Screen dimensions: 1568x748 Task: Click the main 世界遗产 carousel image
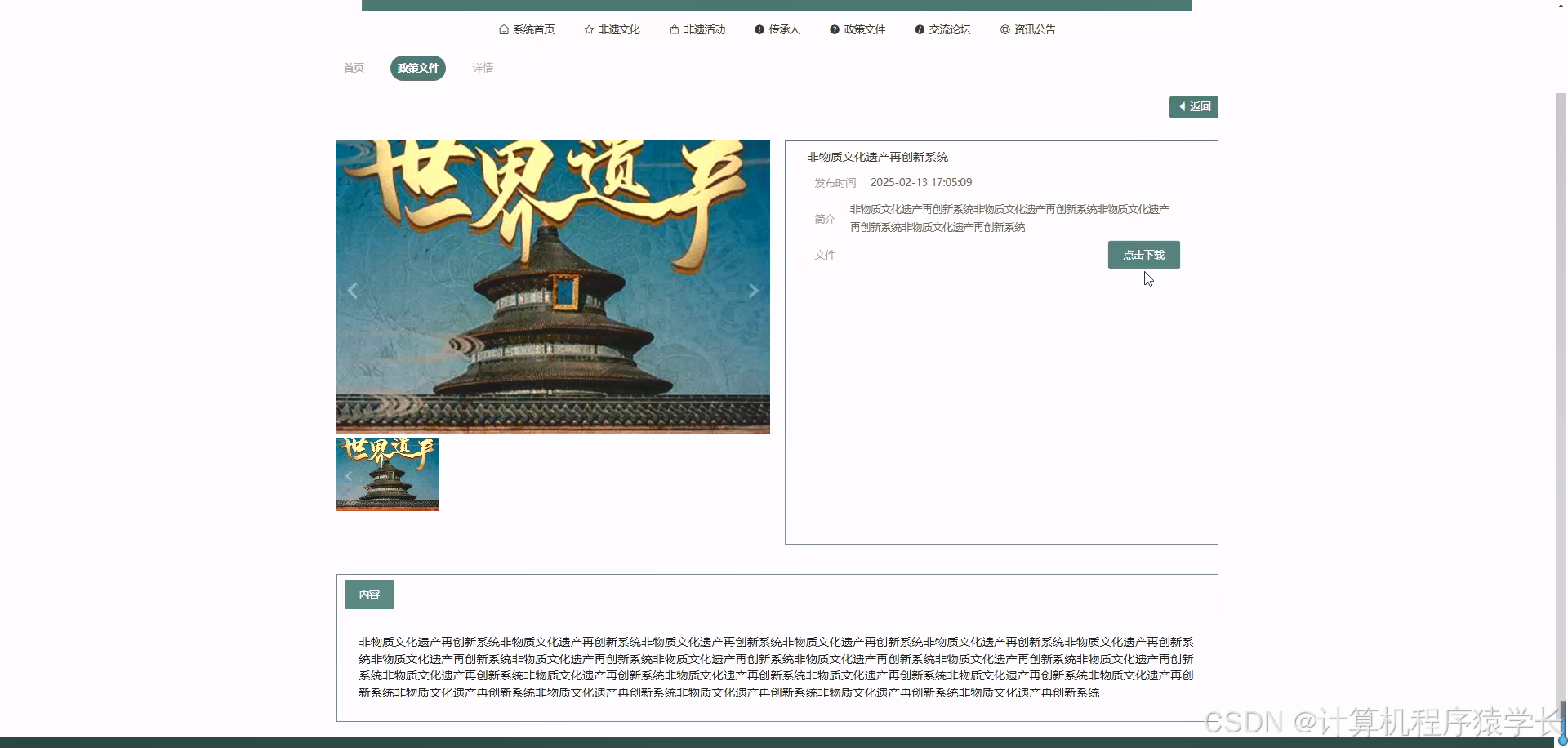coord(553,287)
